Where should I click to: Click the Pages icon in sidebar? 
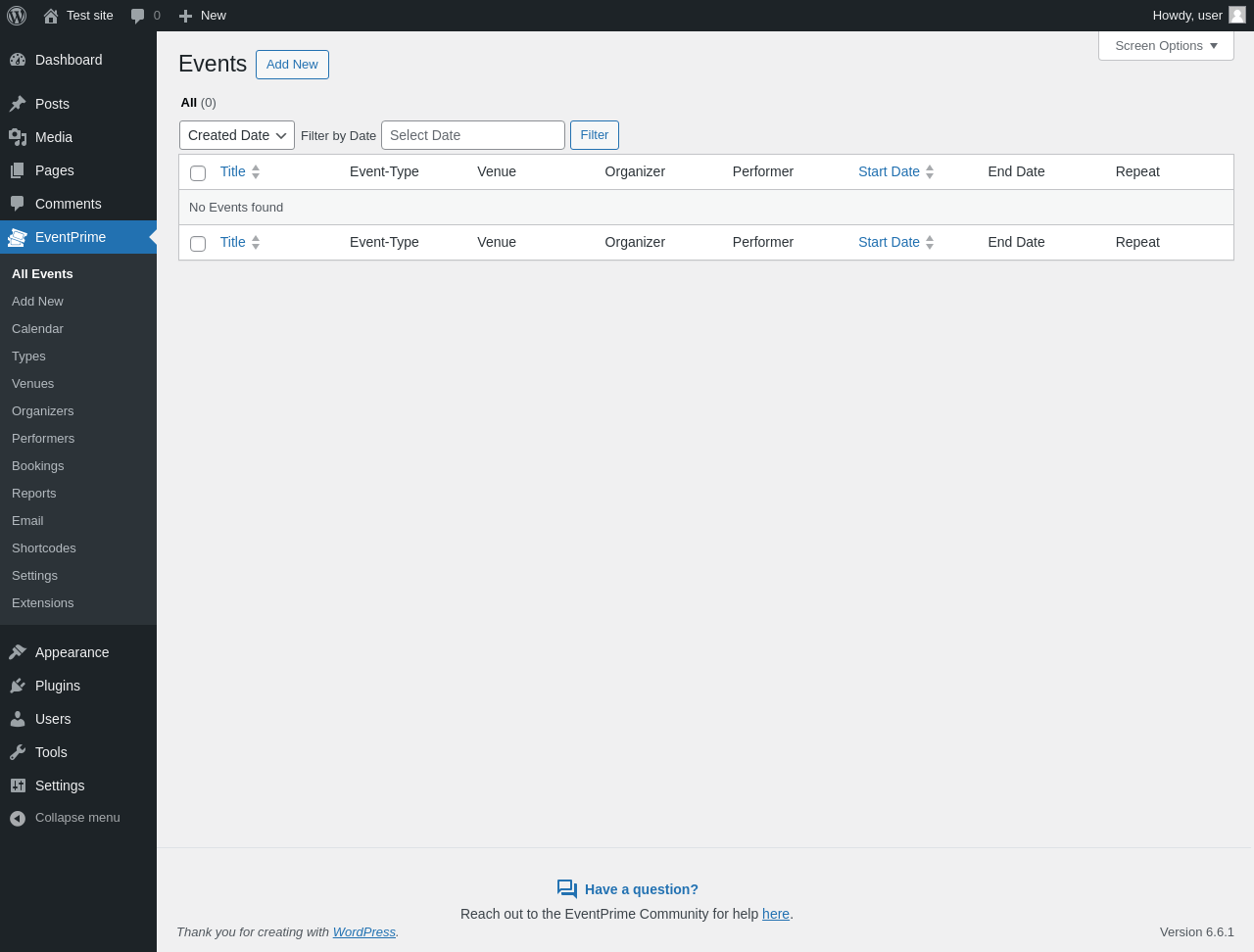18,170
